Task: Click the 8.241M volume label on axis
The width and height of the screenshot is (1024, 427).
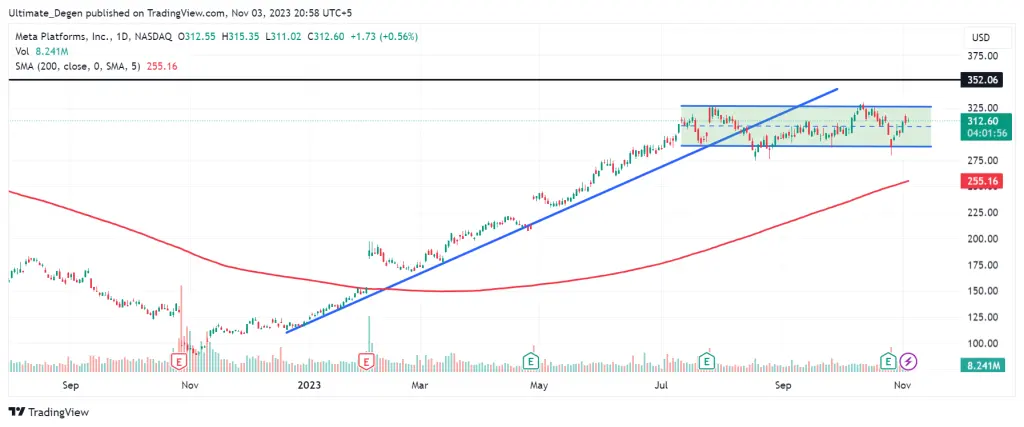Action: tap(981, 367)
